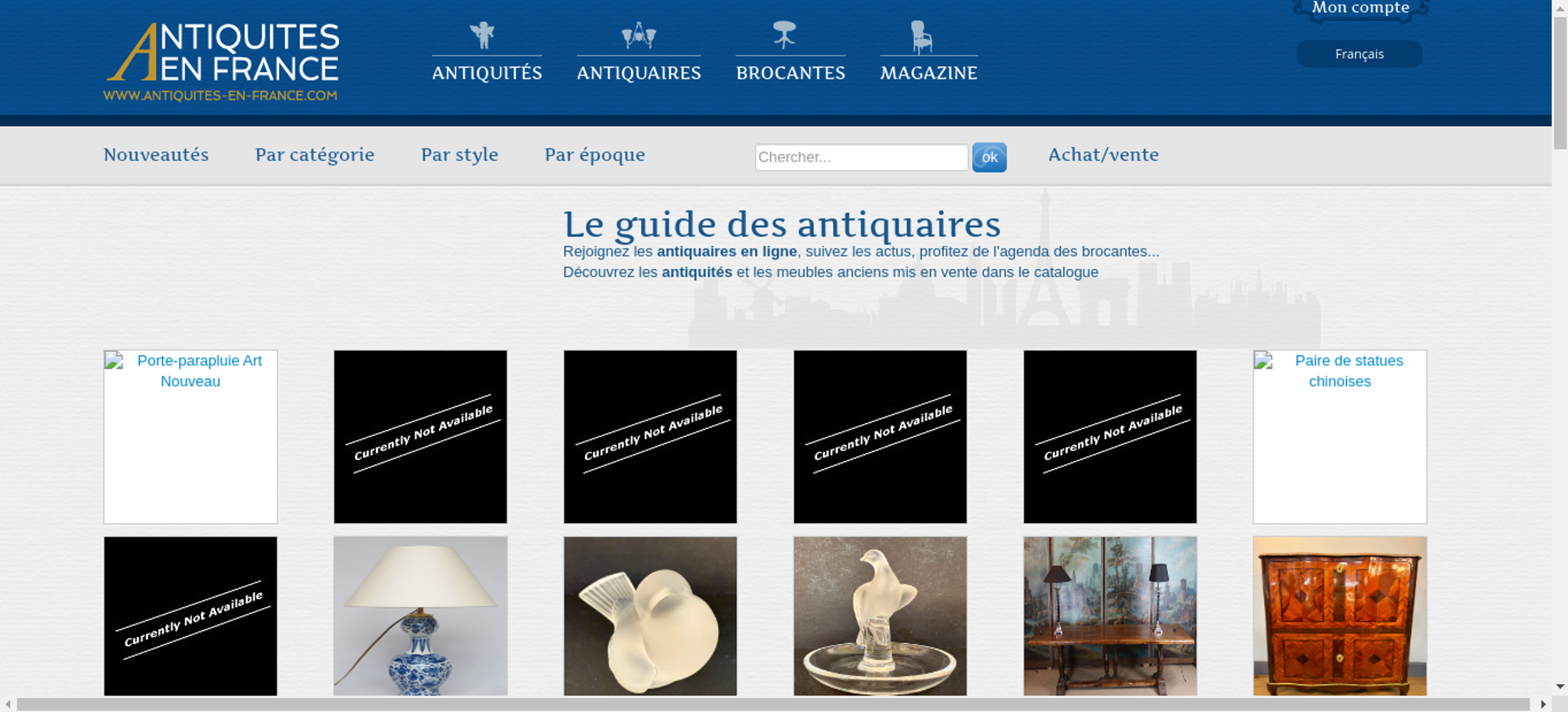The height and width of the screenshot is (712, 1568).
Task: Open the Français language selector
Action: coord(1359,54)
